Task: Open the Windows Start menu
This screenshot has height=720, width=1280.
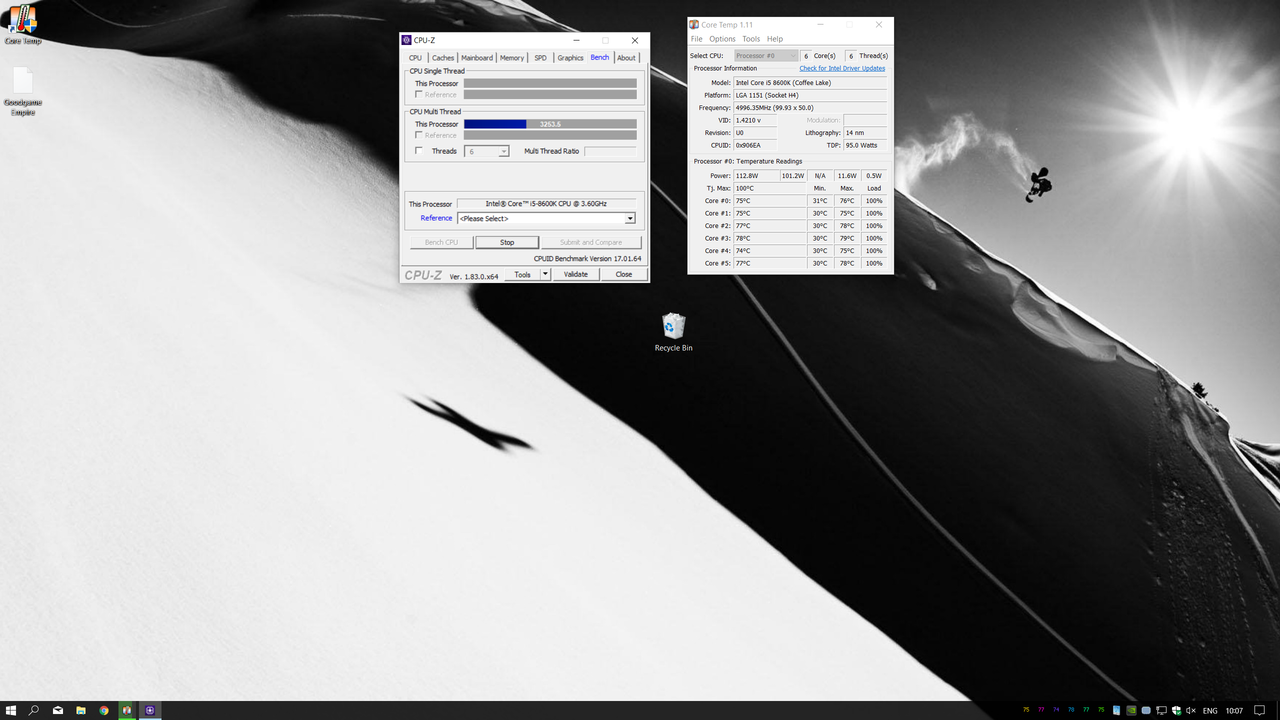Action: point(11,710)
